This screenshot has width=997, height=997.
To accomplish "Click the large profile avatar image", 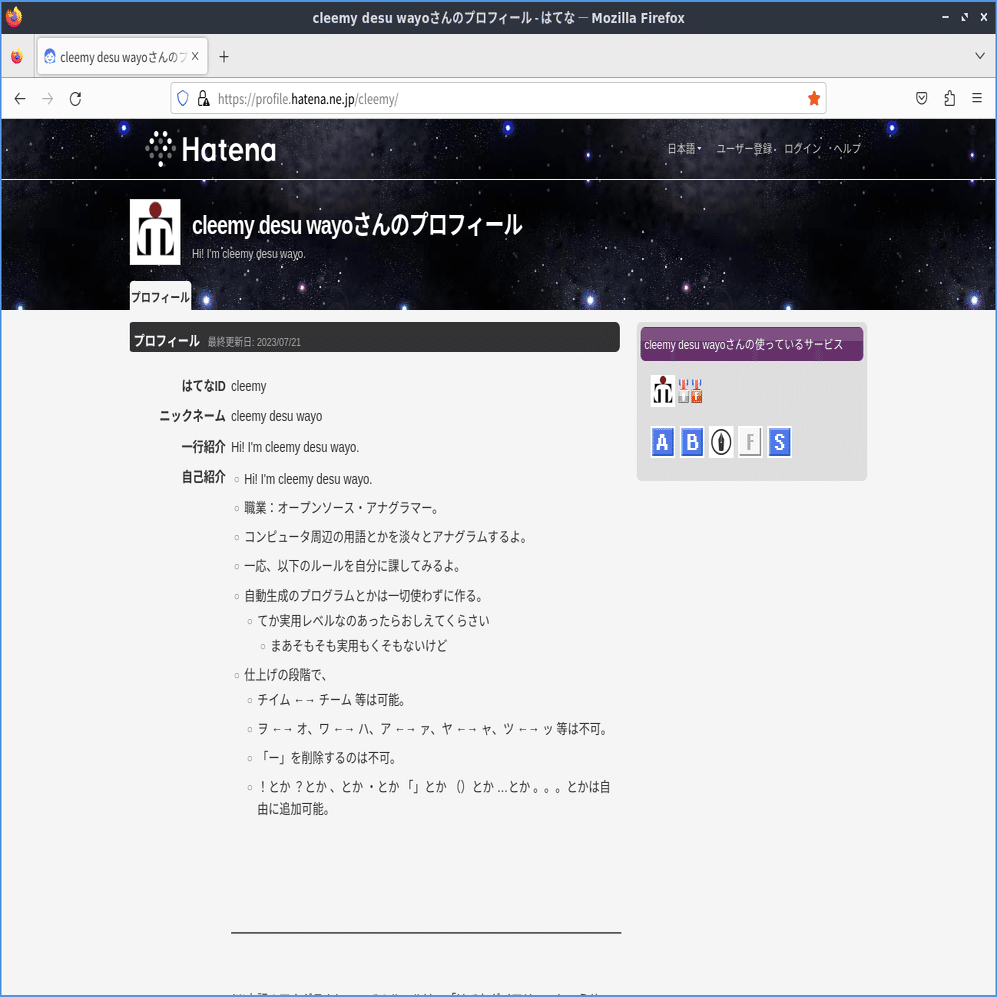I will click(x=155, y=231).
